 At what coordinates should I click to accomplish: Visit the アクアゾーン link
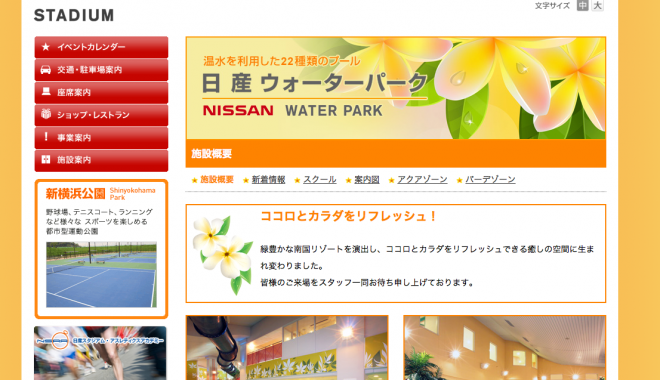(x=422, y=180)
